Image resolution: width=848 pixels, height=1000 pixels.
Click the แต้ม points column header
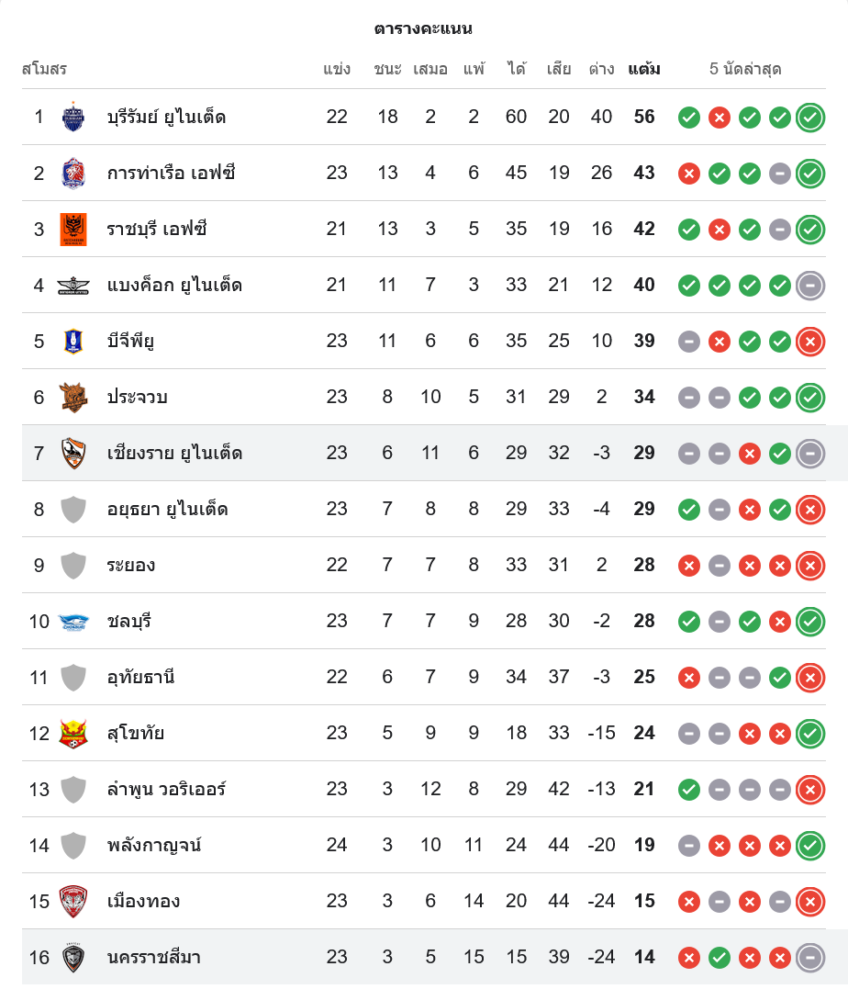[x=644, y=69]
